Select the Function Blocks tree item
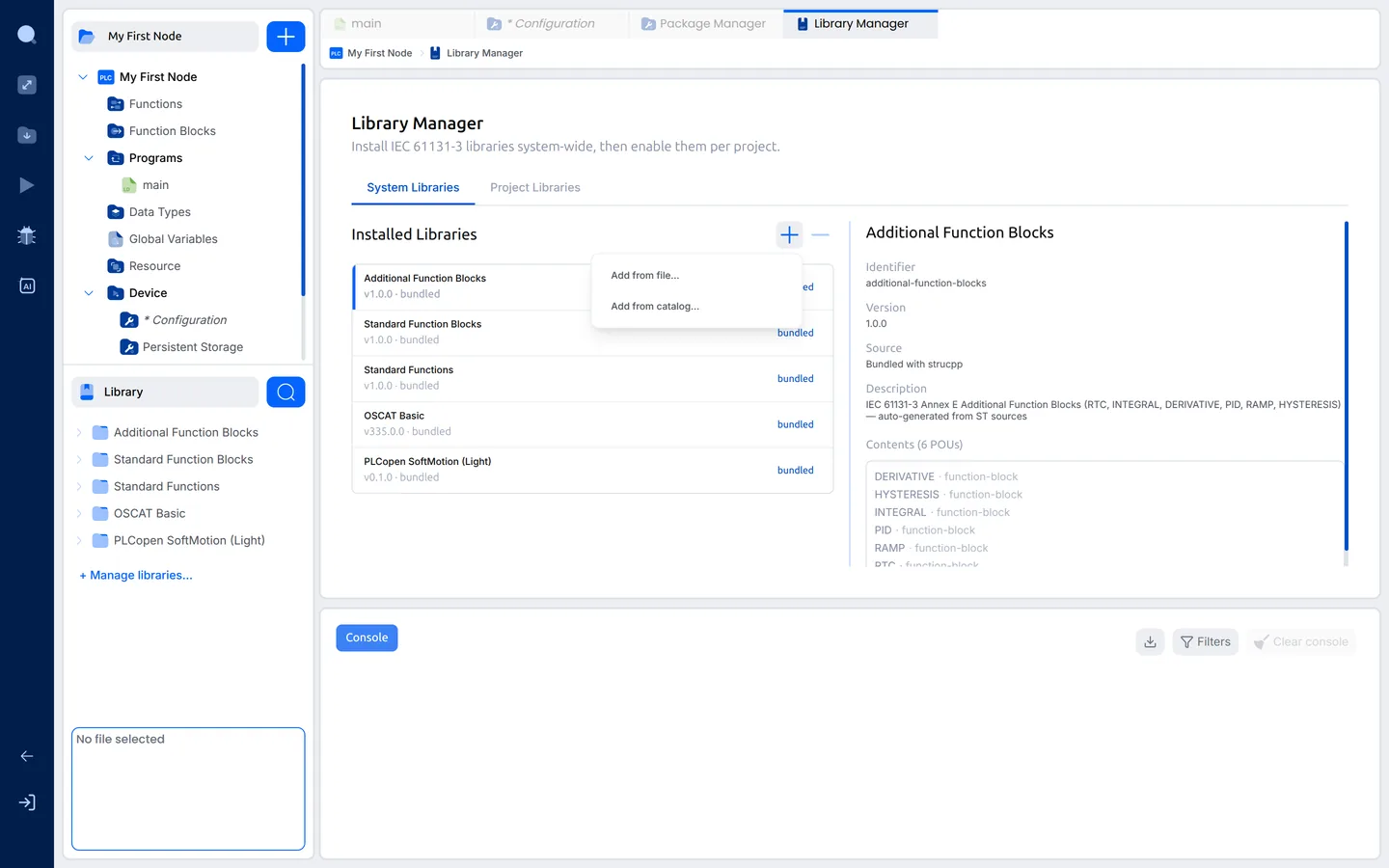Viewport: 1389px width, 868px height. tap(172, 131)
